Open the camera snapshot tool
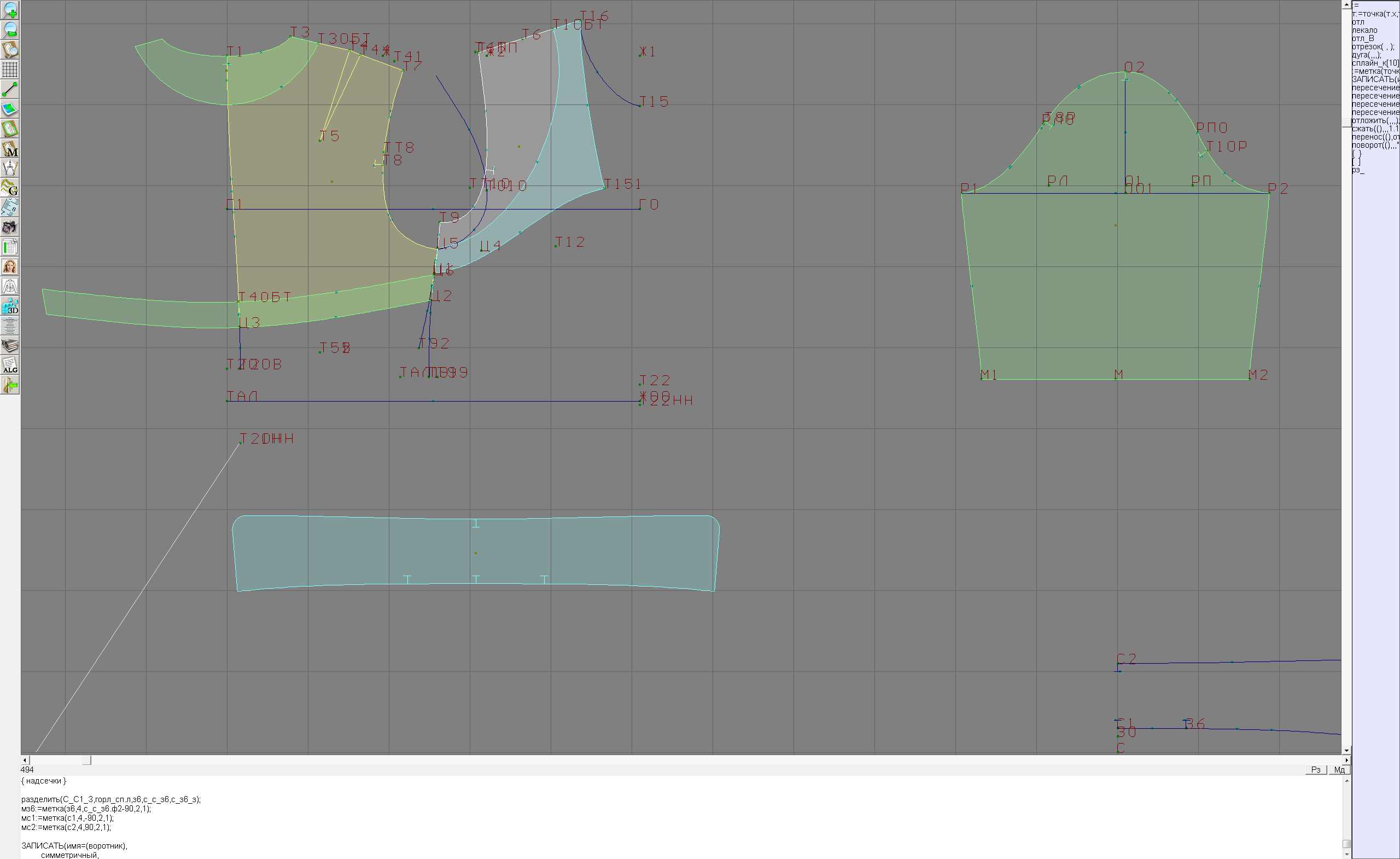 click(x=10, y=228)
